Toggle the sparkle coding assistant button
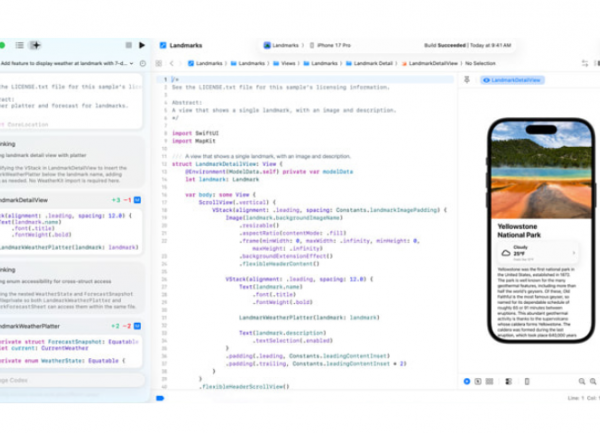This screenshot has height=433, width=600. pos(35,45)
